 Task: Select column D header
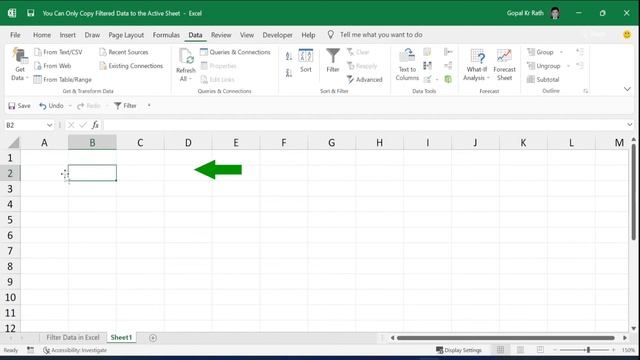[x=188, y=142]
